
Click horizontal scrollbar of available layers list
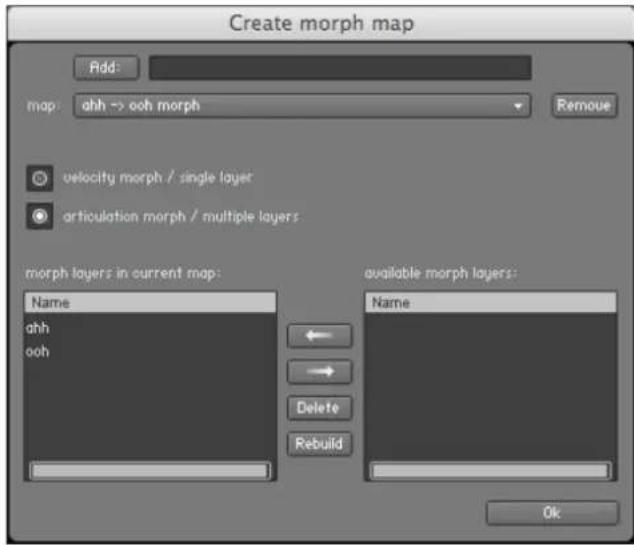490,471
